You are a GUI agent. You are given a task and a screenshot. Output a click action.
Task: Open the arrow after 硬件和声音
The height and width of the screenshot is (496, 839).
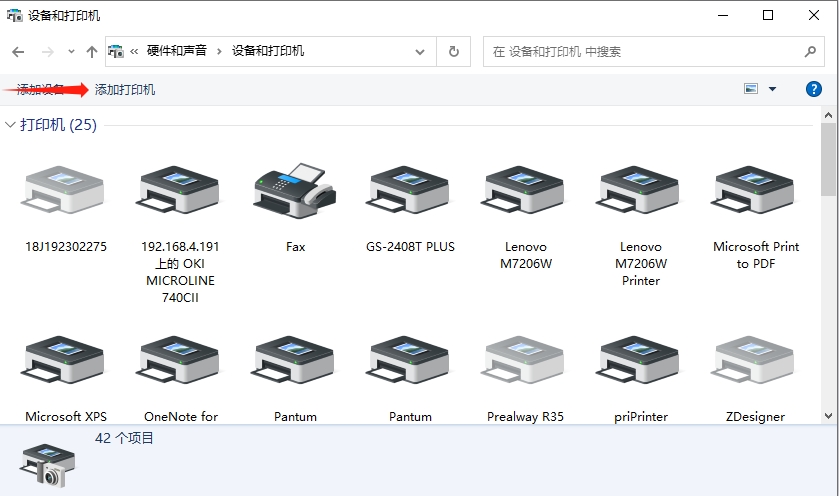click(219, 51)
